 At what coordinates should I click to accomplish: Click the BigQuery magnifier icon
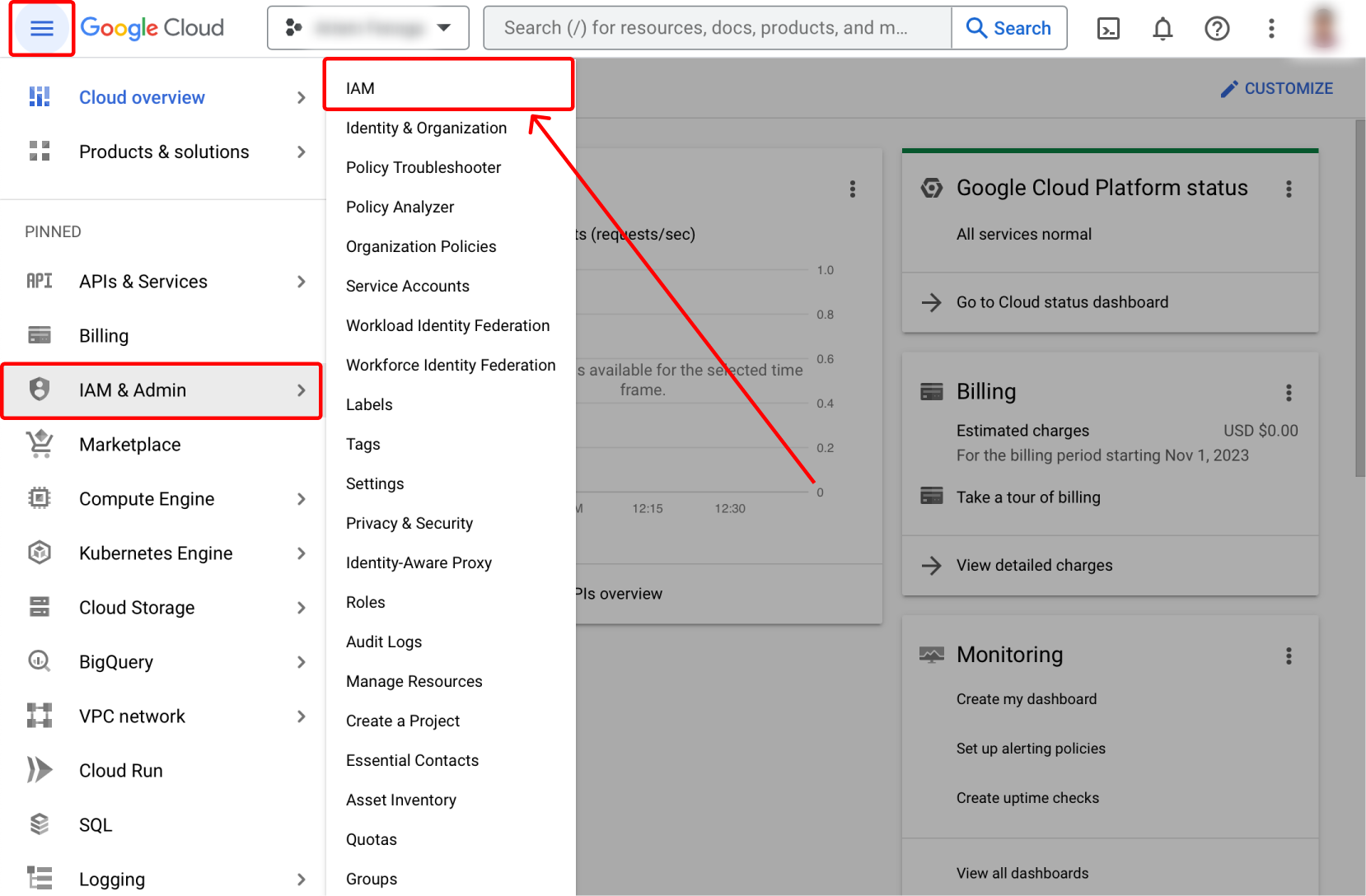40,661
